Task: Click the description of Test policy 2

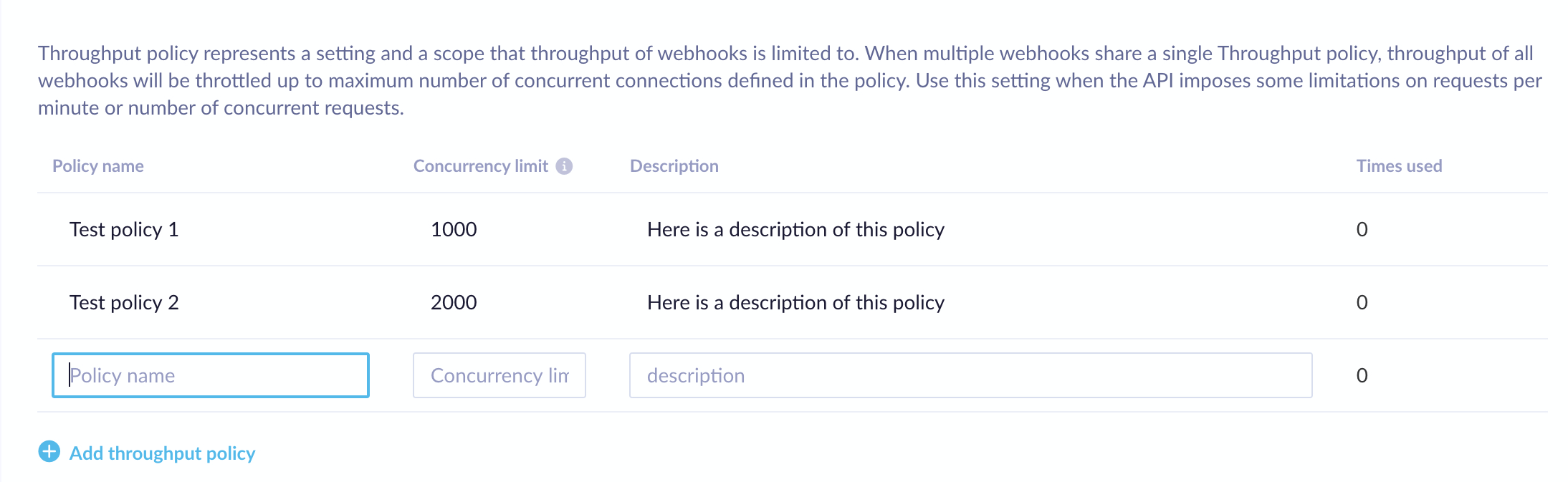Action: [x=795, y=303]
